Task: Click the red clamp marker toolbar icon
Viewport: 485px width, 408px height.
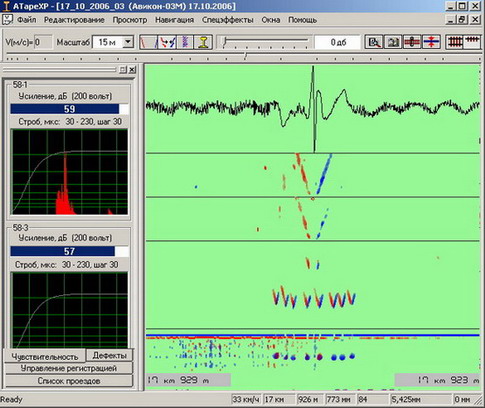Action: click(x=412, y=42)
